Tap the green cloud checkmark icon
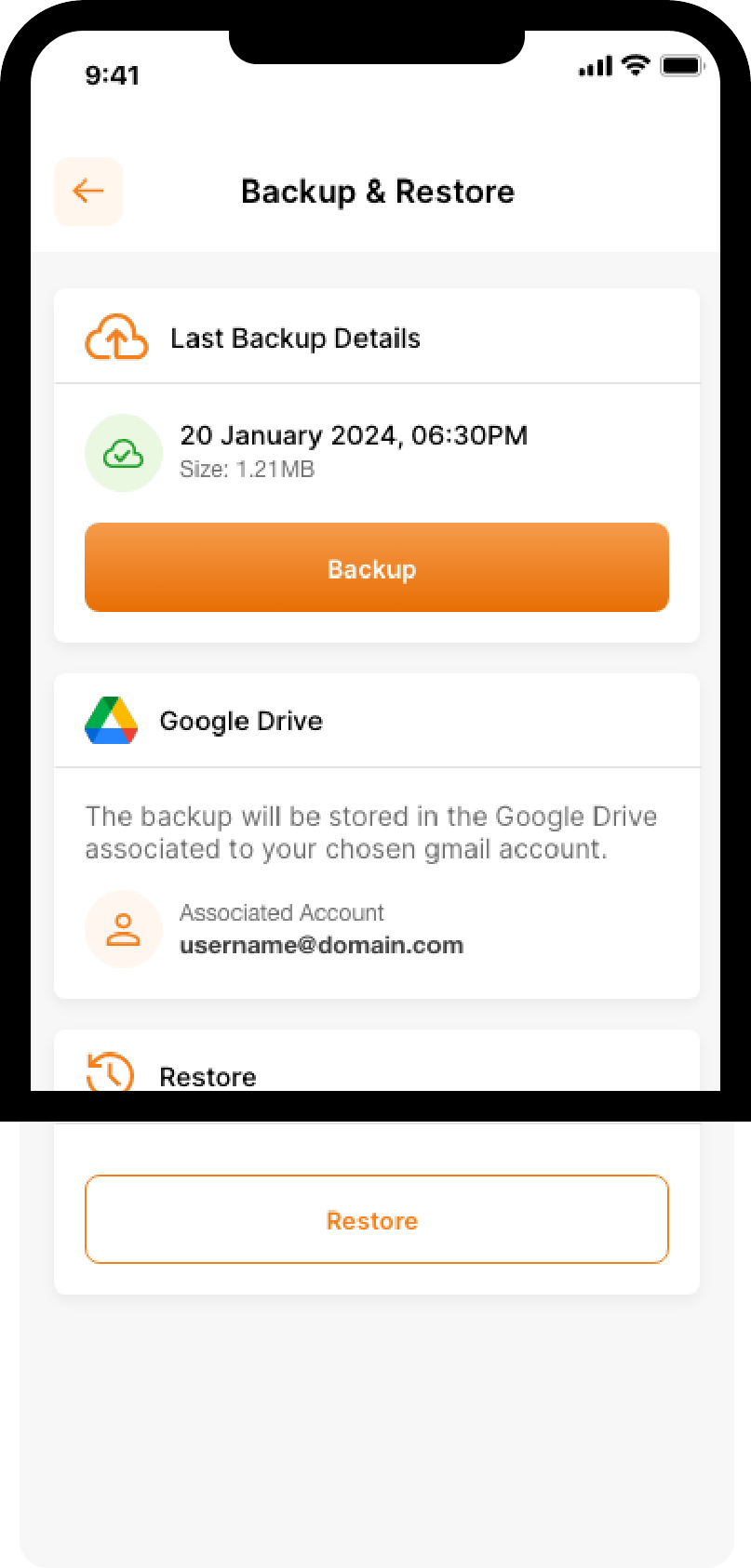The width and height of the screenshot is (751, 1568). tap(123, 454)
